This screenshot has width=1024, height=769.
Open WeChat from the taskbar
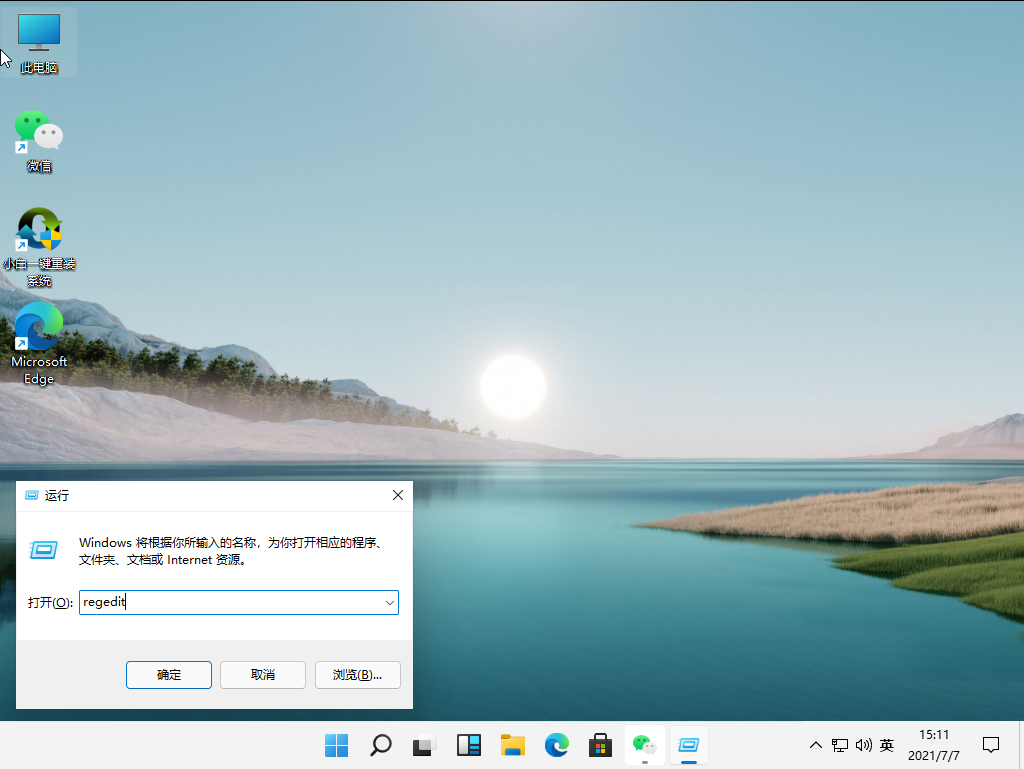(644, 745)
